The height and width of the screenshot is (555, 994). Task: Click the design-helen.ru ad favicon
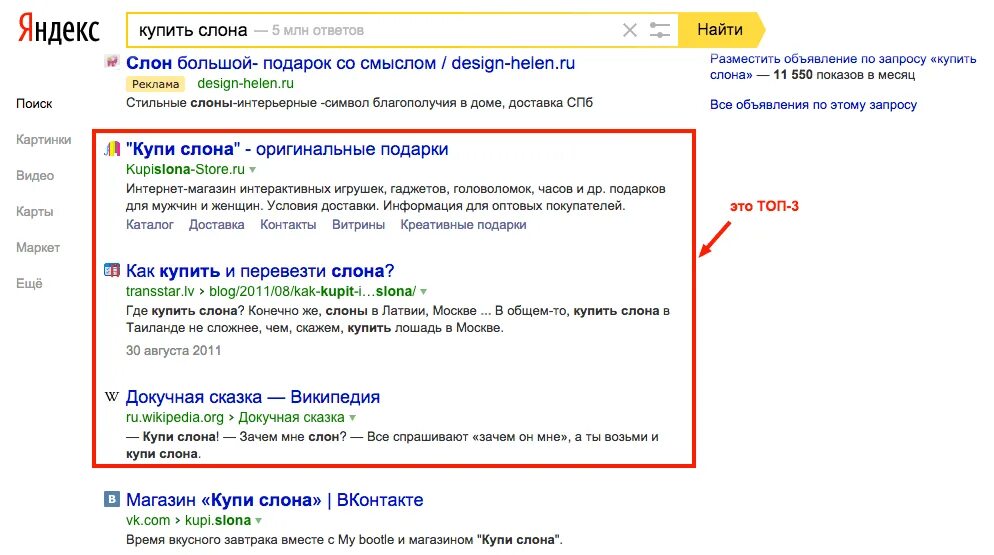pyautogui.click(x=112, y=62)
